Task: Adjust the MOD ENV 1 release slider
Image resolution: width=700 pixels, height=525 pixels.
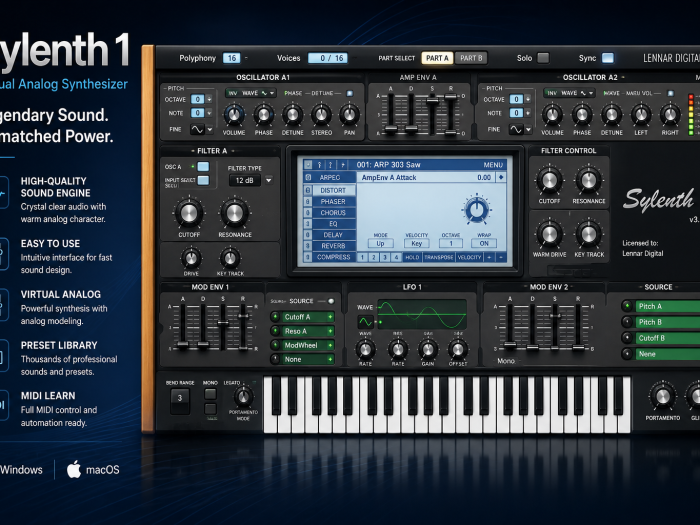Action: (243, 316)
